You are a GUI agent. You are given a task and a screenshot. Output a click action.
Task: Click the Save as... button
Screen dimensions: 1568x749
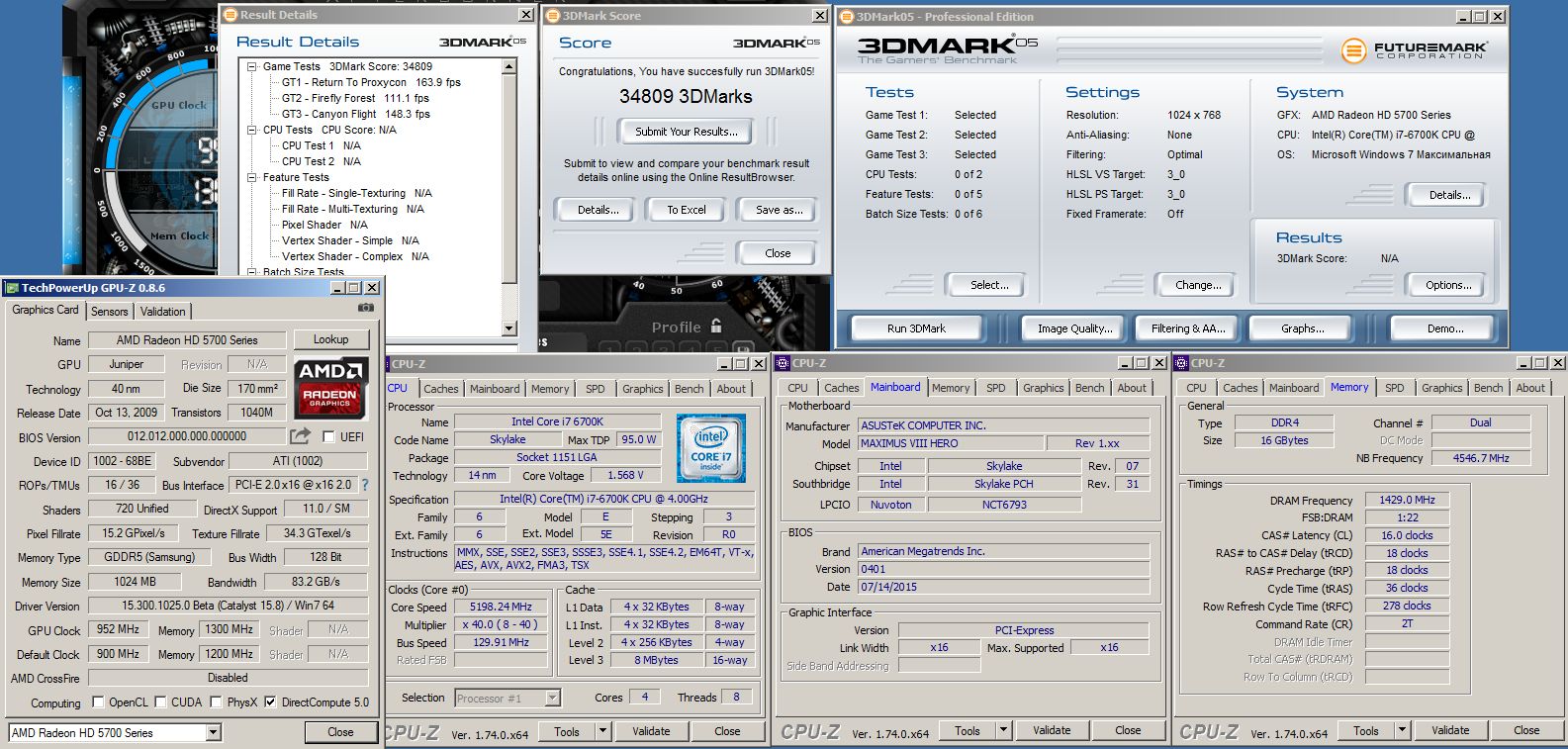click(x=779, y=210)
